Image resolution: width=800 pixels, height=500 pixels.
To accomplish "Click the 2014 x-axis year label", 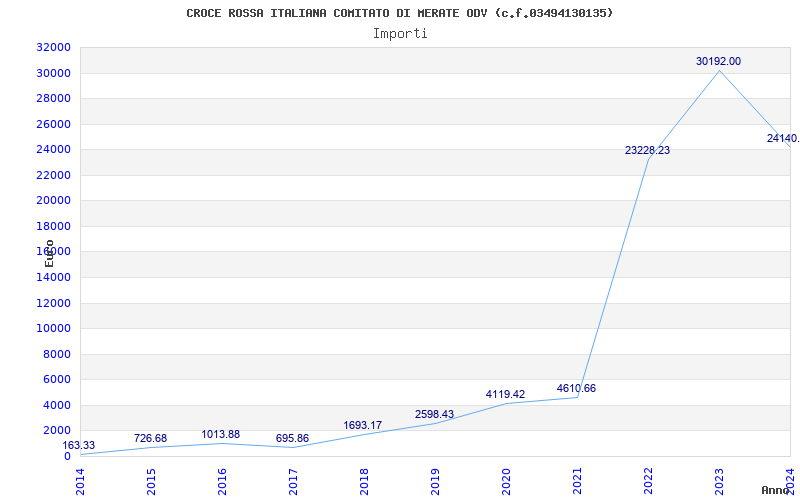I will [81, 482].
